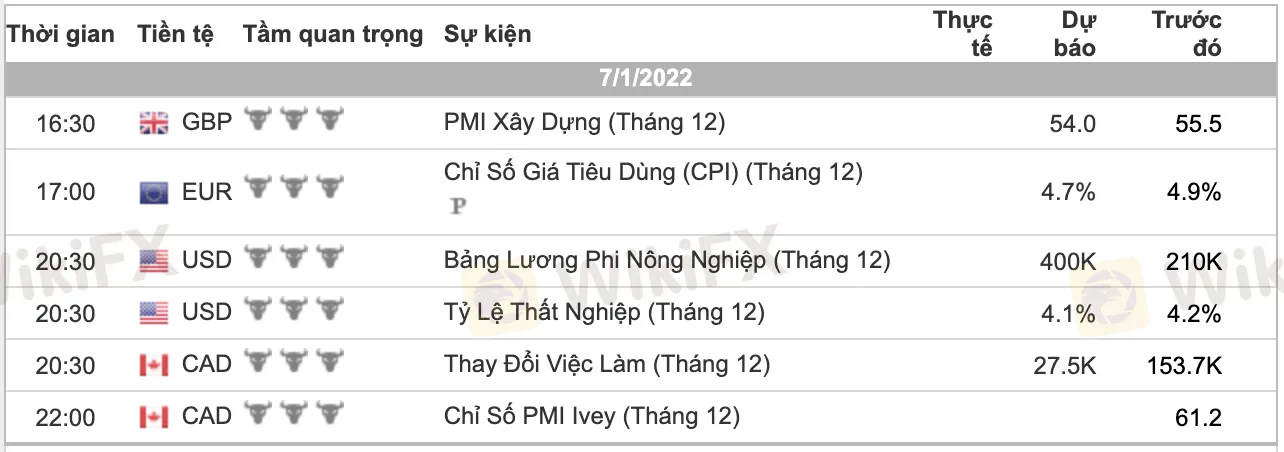The image size is (1284, 452).
Task: Click the Thời gian column header
Action: pyautogui.click(x=61, y=34)
